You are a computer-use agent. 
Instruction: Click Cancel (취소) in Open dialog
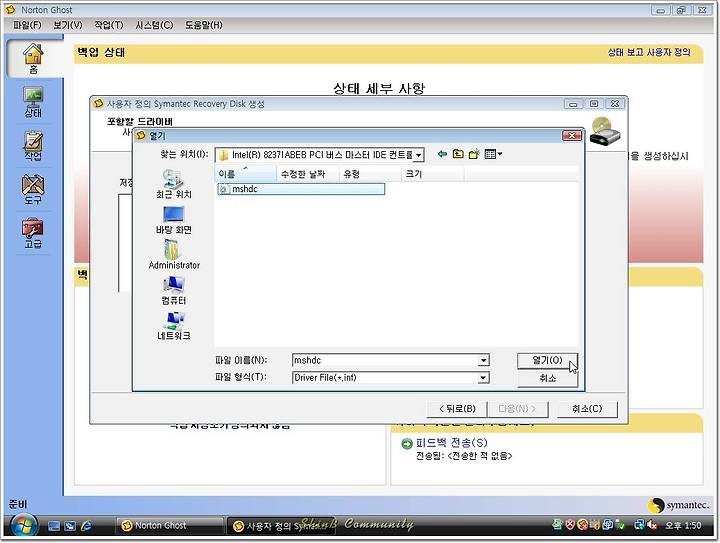pos(547,378)
